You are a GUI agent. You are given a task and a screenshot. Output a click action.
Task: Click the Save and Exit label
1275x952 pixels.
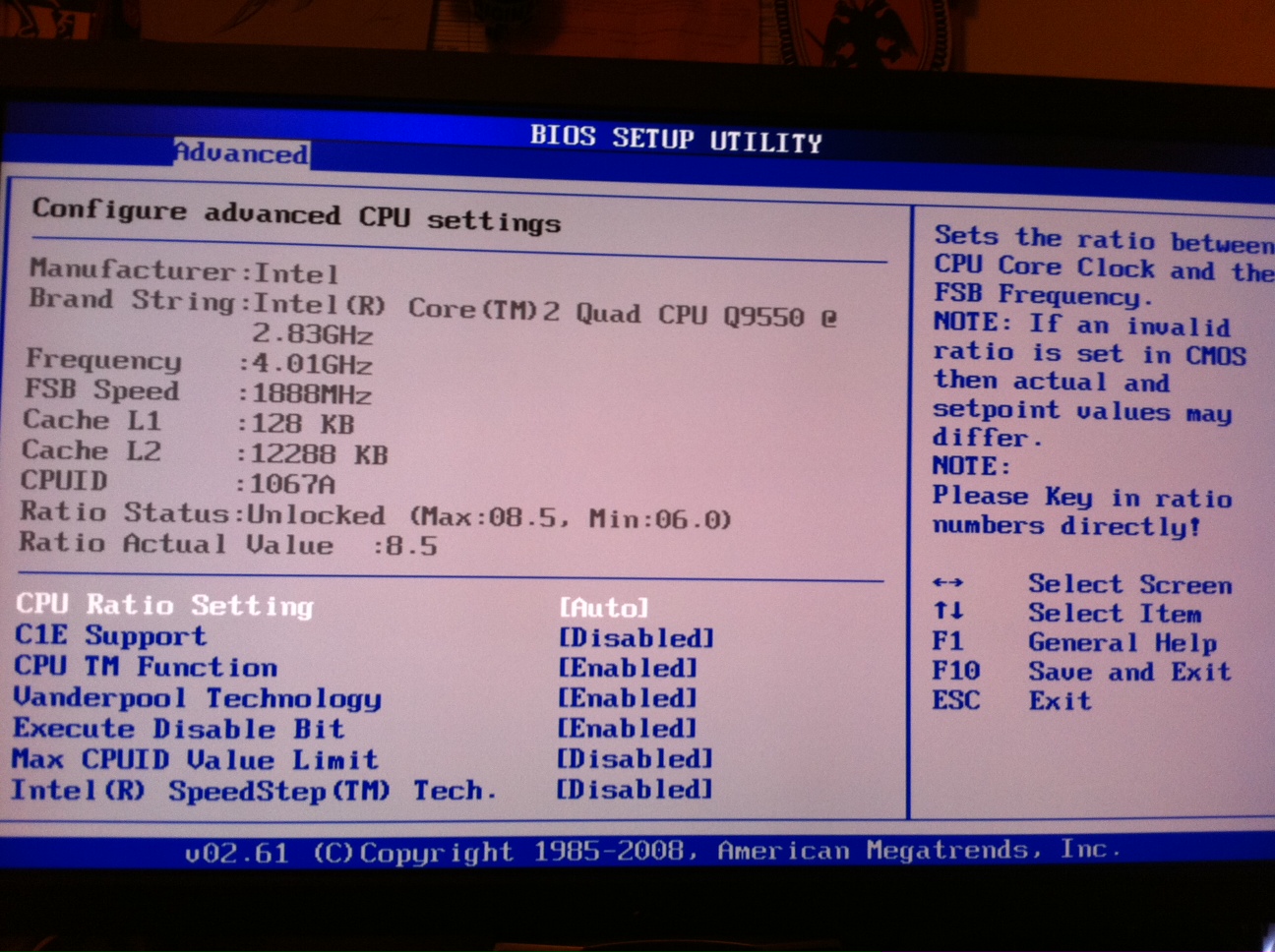(1130, 673)
